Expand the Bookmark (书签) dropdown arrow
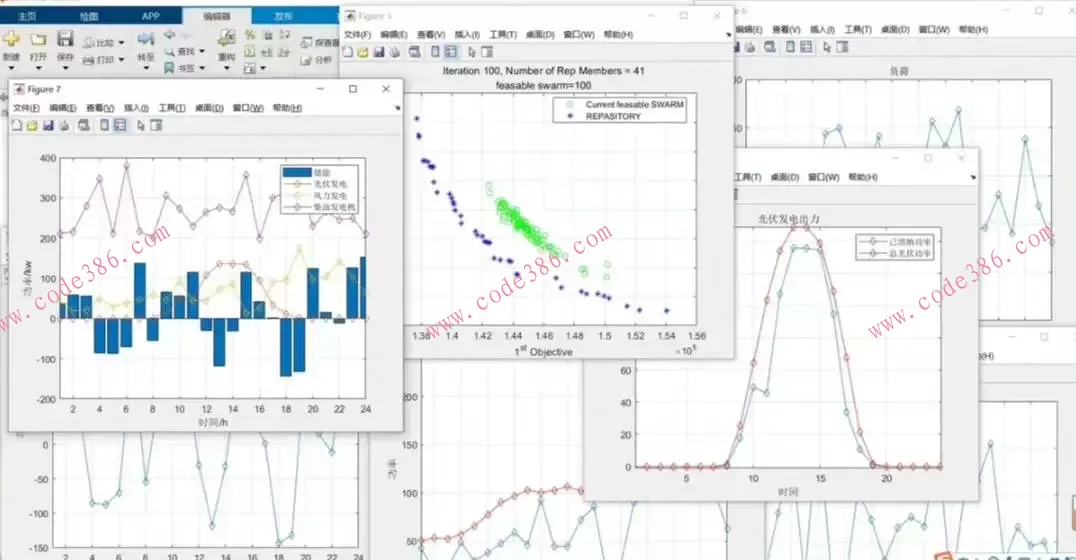Image resolution: width=1076 pixels, height=560 pixels. point(202,68)
